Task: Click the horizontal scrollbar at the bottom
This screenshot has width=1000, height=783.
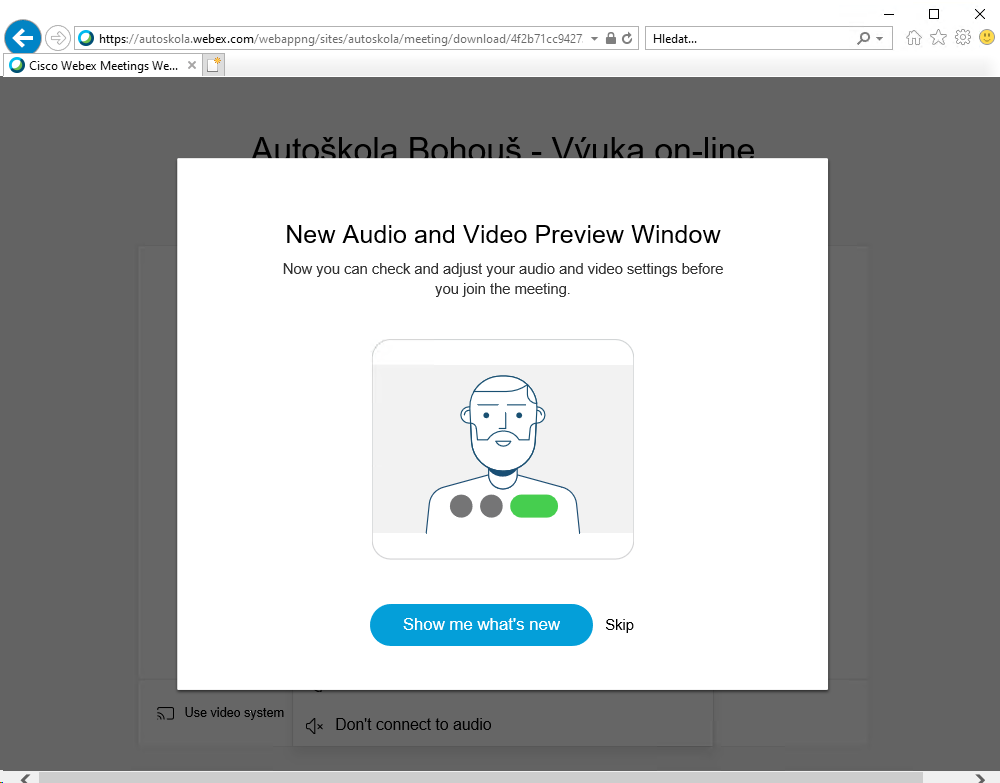Action: pos(481,777)
